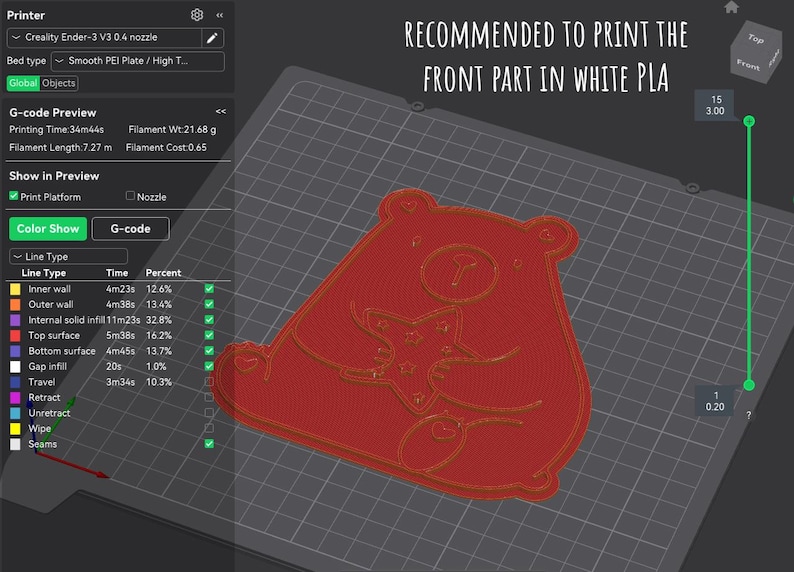This screenshot has width=794, height=572.
Task: Open the Bed type dropdown
Action: coord(138,61)
